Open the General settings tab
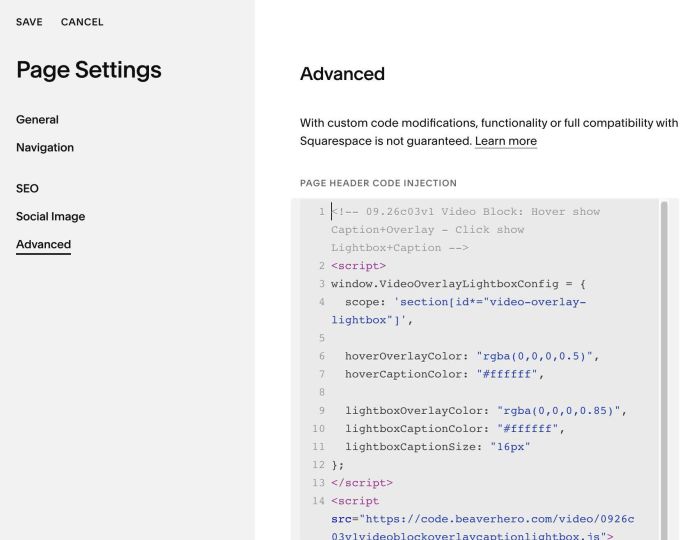Viewport: 700px width, 540px height. pyautogui.click(x=37, y=120)
